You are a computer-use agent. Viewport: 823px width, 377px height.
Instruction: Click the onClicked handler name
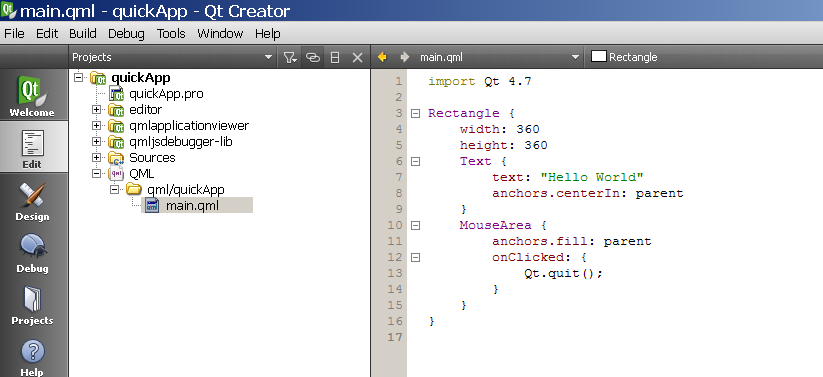pyautogui.click(x=528, y=257)
